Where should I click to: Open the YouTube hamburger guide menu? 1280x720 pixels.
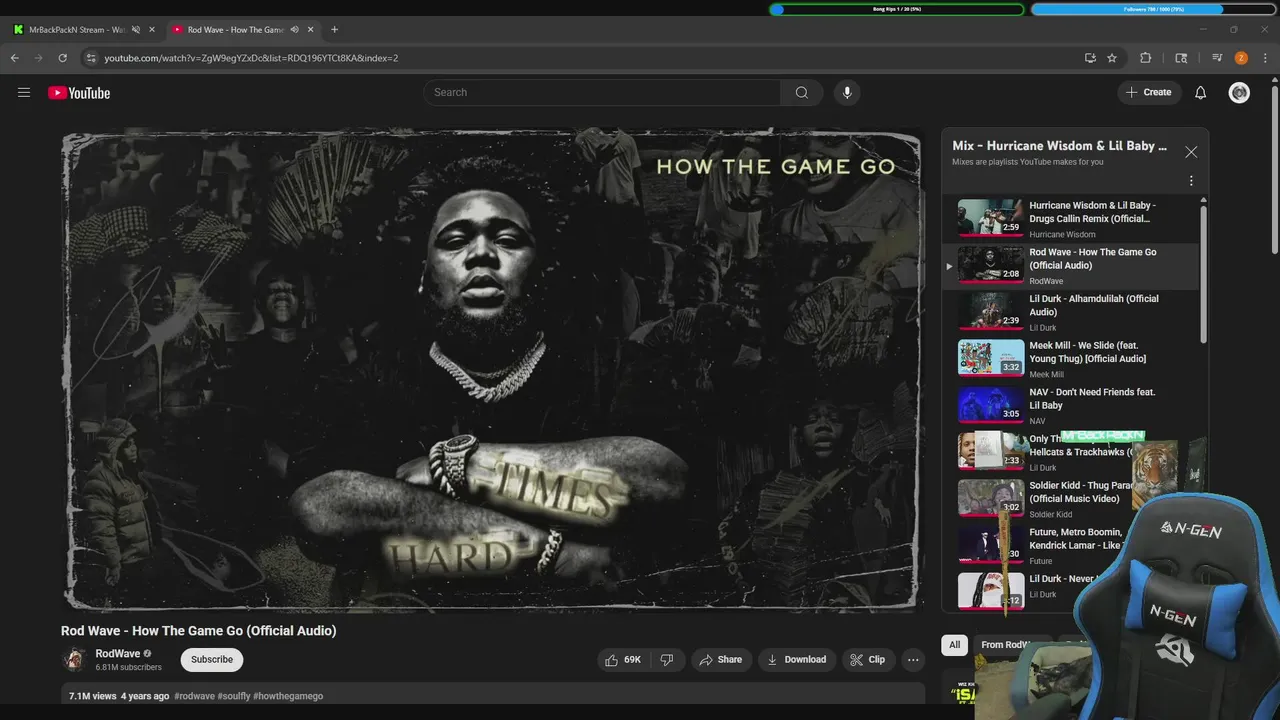click(24, 93)
